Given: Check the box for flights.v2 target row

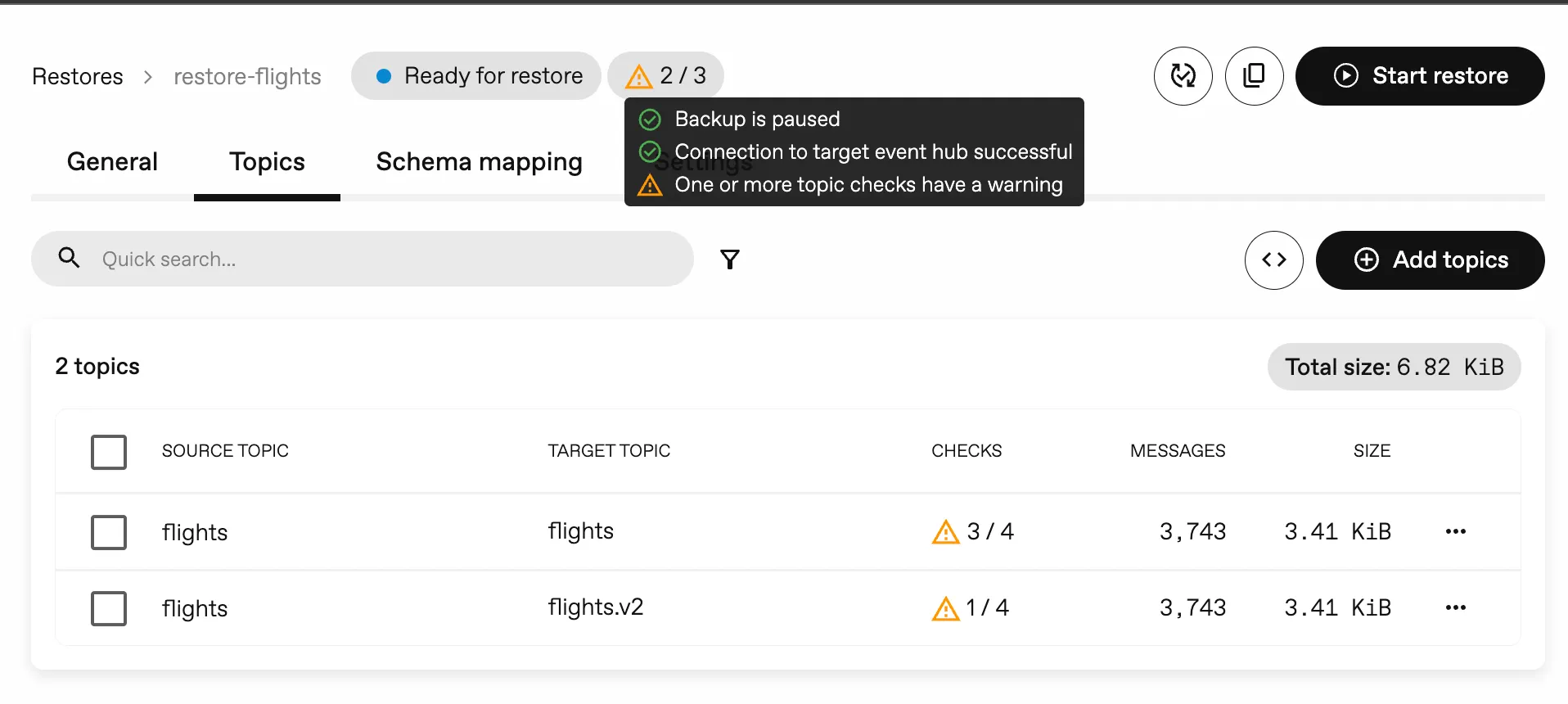Looking at the screenshot, I should coord(109,608).
